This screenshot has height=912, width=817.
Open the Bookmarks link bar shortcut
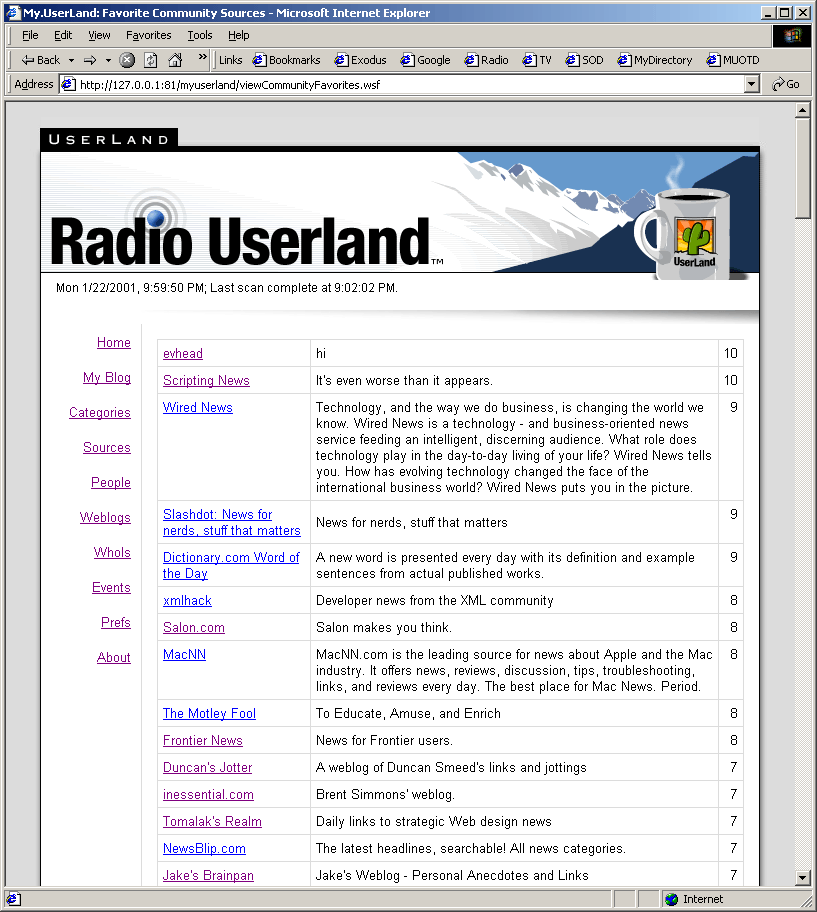(287, 60)
